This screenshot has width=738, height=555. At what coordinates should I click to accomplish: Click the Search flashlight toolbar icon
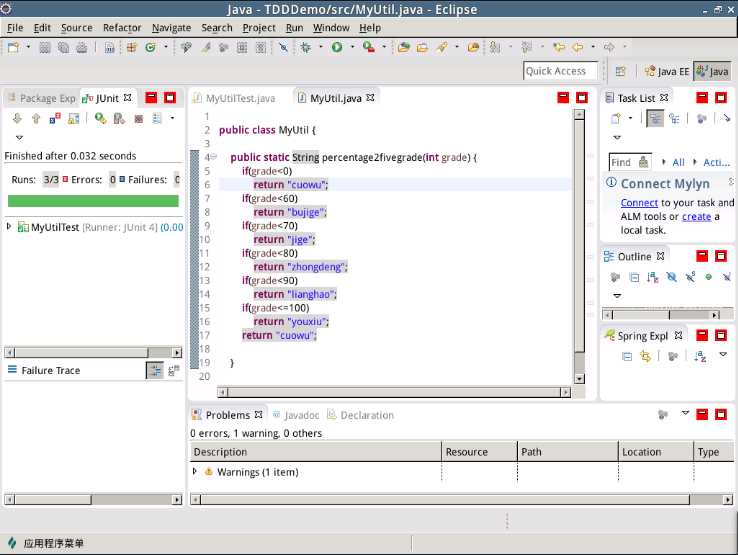441,47
